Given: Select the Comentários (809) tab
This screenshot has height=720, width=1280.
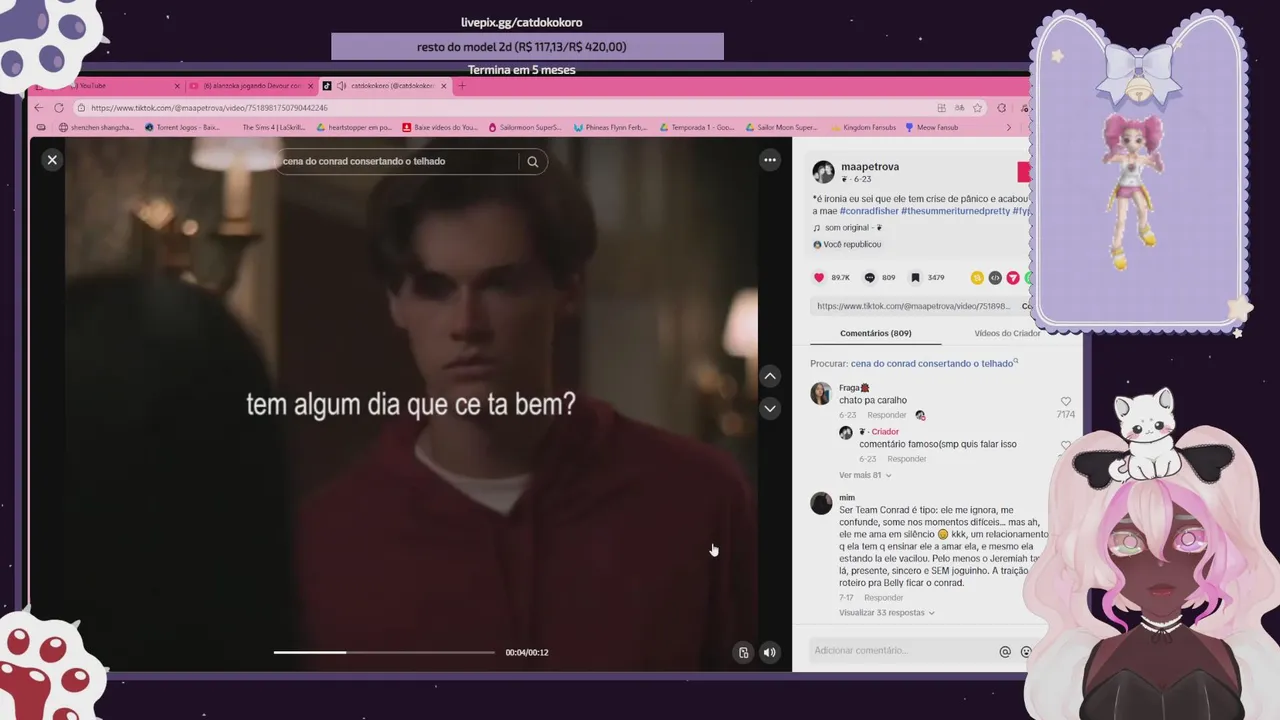Looking at the screenshot, I should [876, 333].
